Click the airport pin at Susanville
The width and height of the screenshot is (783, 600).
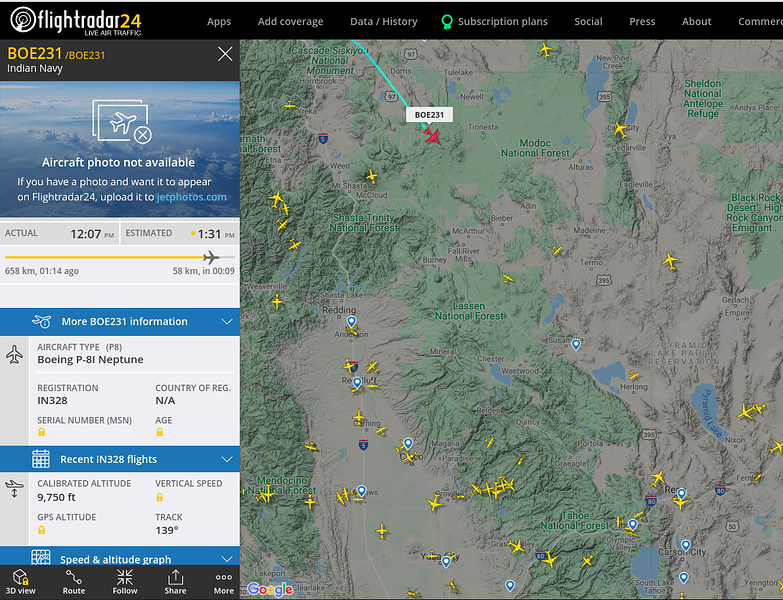pyautogui.click(x=576, y=344)
